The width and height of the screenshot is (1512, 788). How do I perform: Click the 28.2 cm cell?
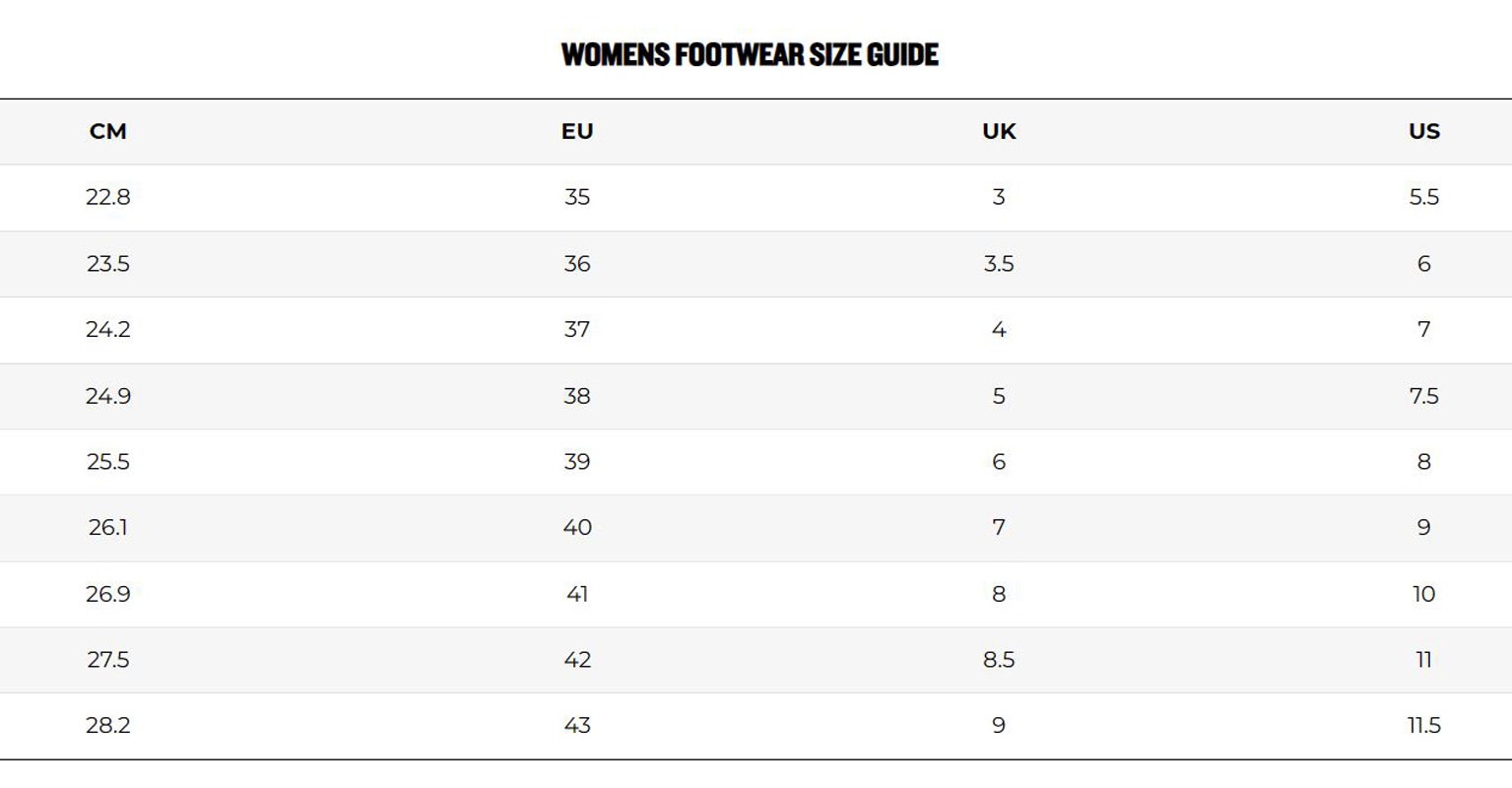click(x=108, y=726)
